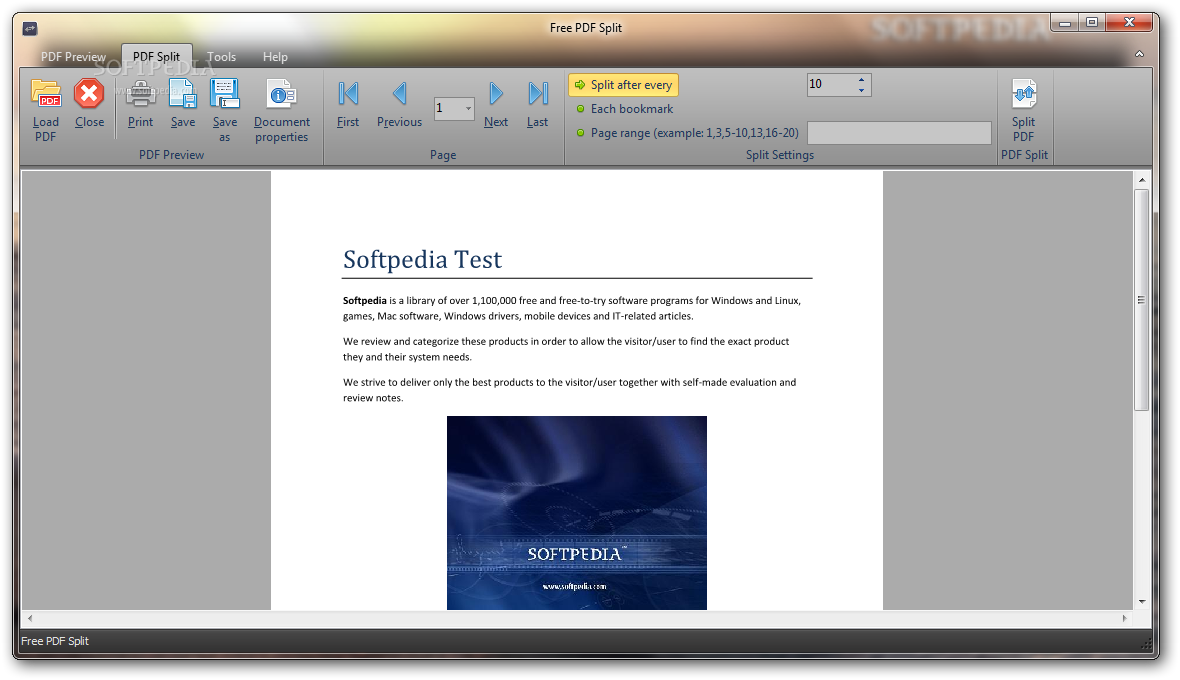Click the Softpedia Test heading
Screen dimensions: 1180x680
(422, 260)
